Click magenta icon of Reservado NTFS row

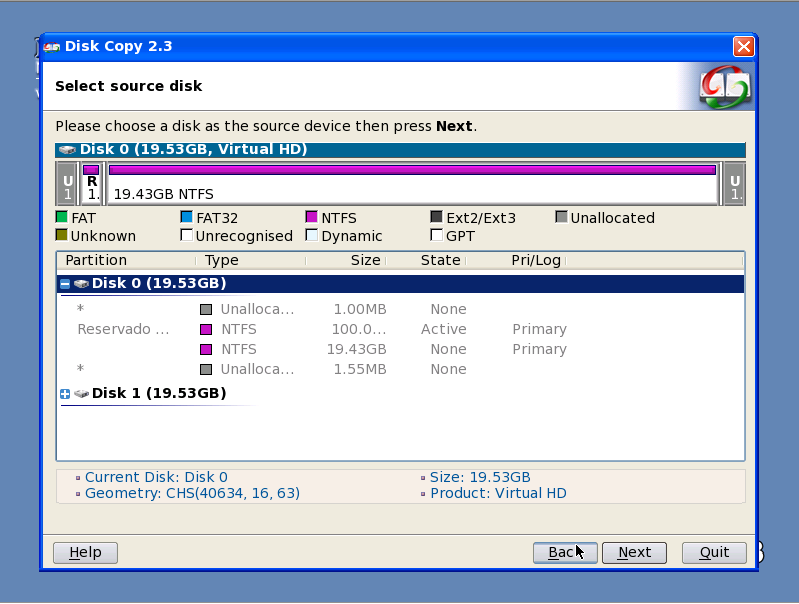(x=206, y=329)
